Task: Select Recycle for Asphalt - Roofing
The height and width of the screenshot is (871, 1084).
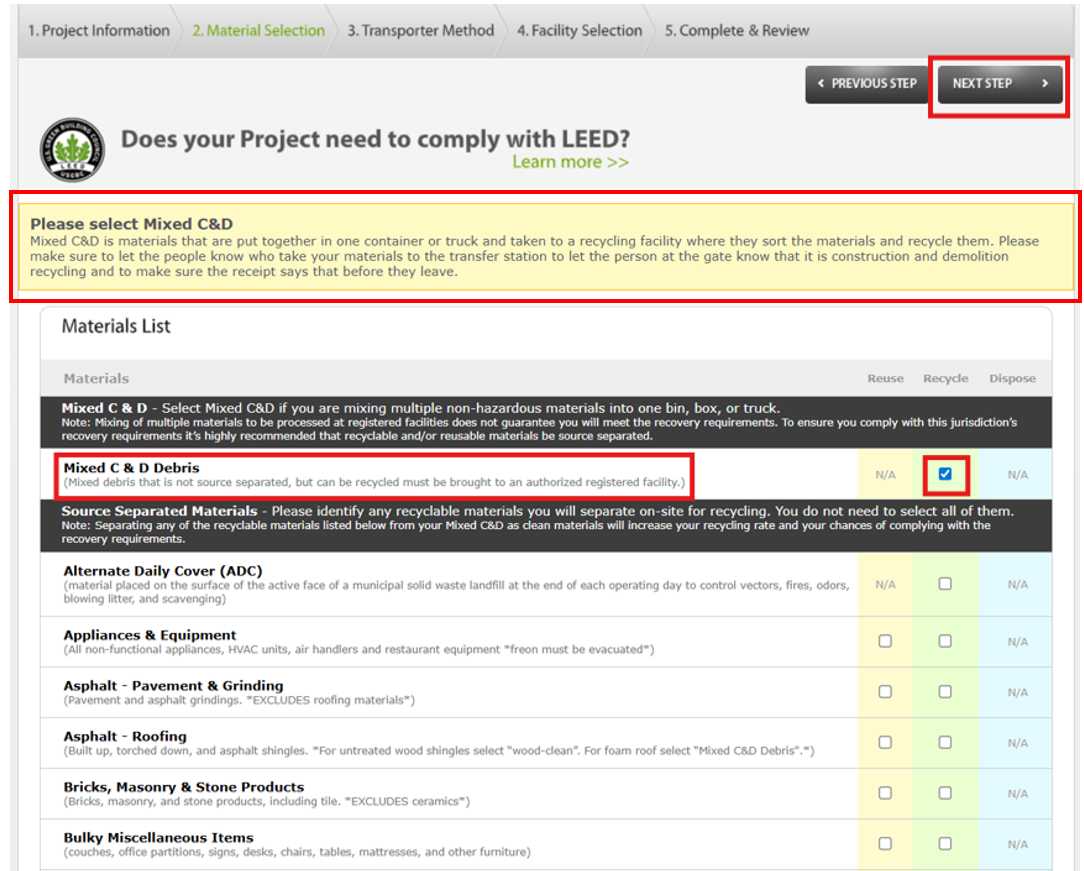Action: 945,743
